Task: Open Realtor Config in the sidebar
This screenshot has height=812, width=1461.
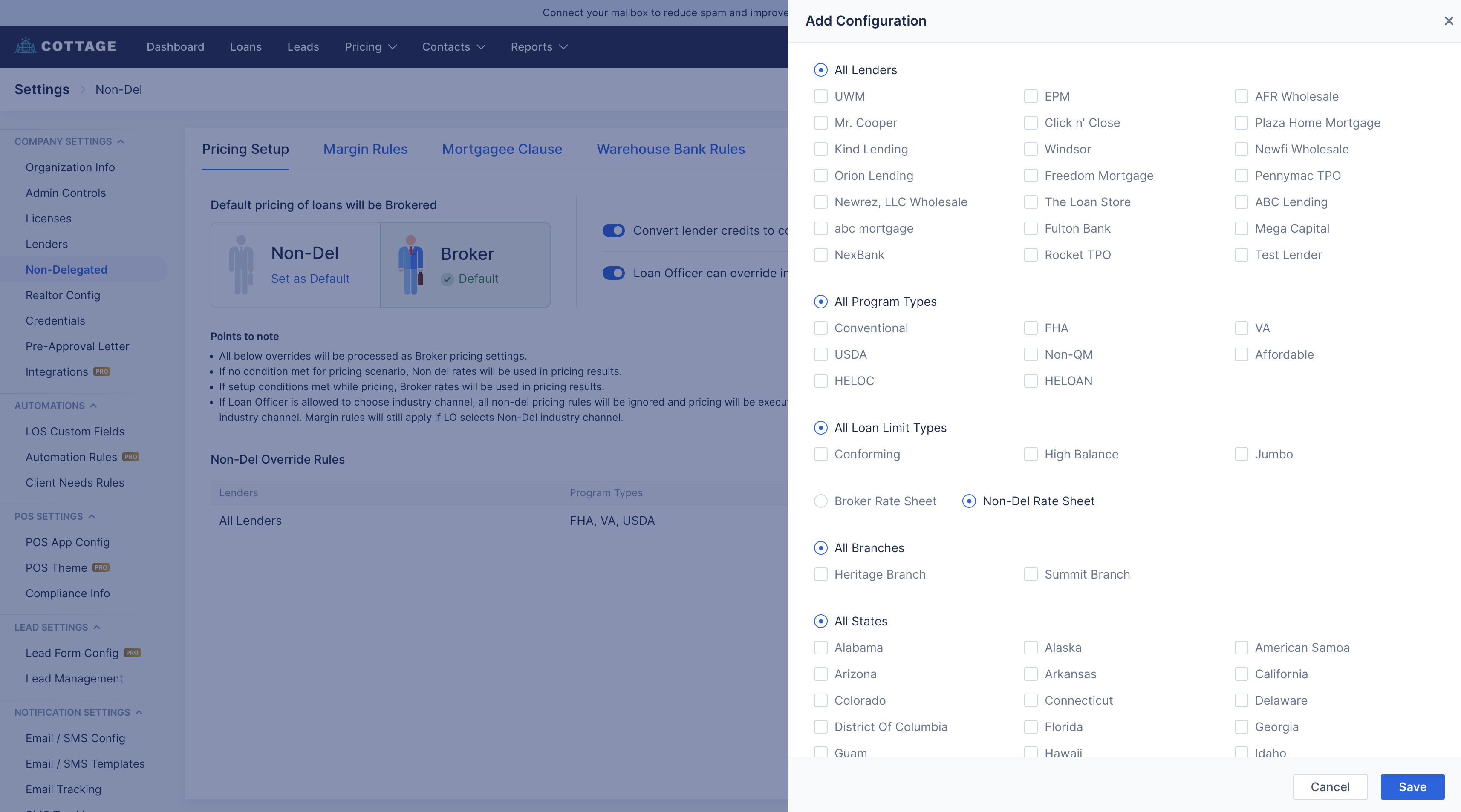Action: pos(63,295)
